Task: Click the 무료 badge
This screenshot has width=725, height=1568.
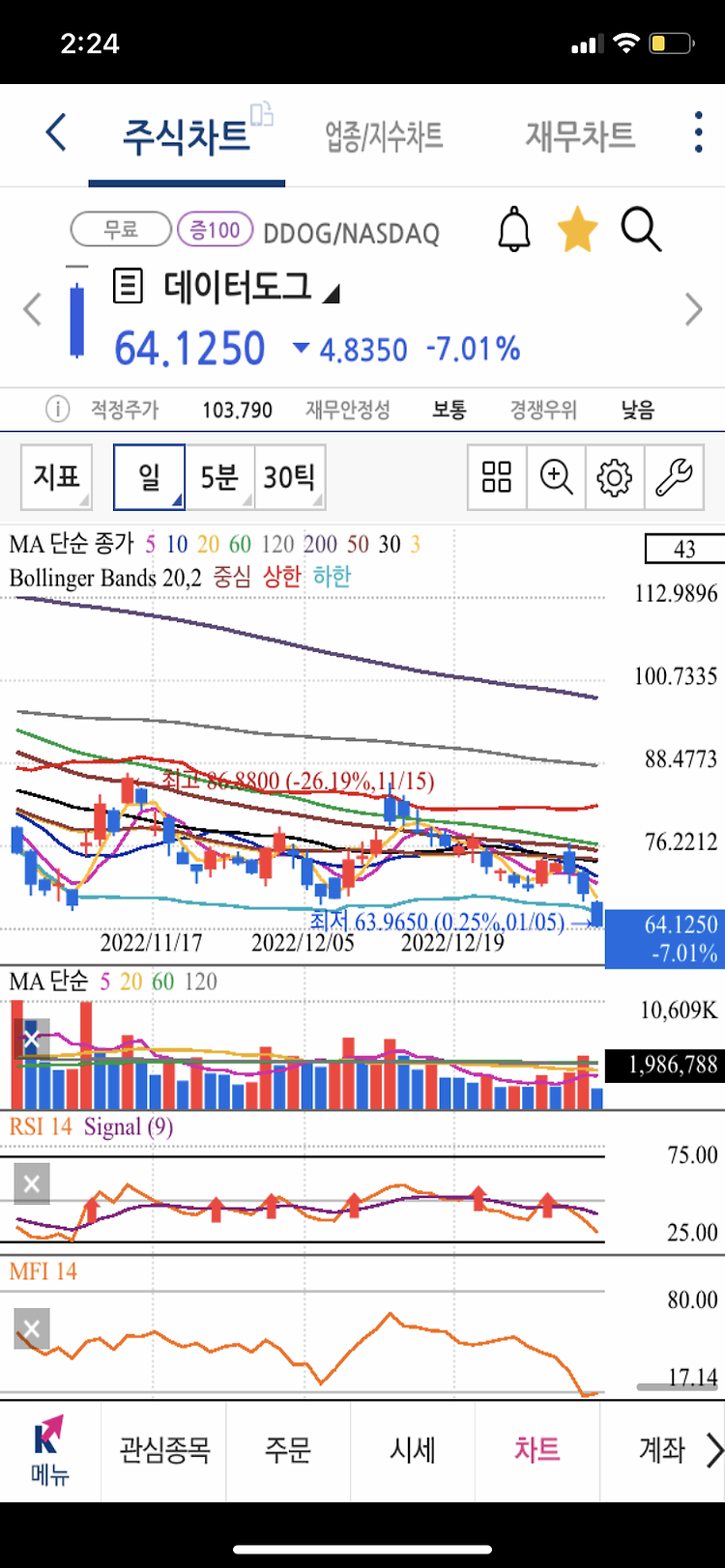Action: (x=121, y=230)
